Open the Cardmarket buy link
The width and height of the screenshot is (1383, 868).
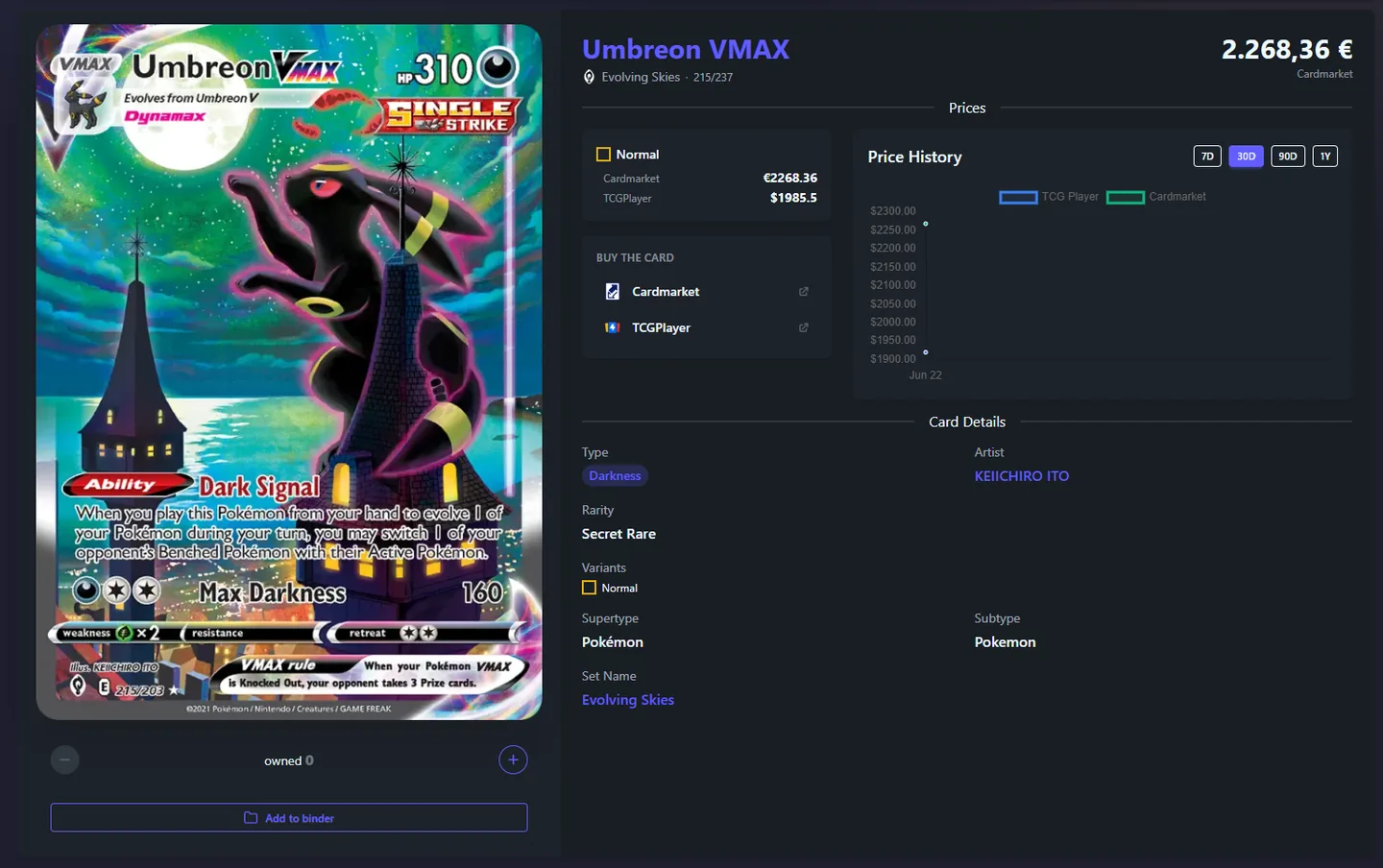(706, 292)
